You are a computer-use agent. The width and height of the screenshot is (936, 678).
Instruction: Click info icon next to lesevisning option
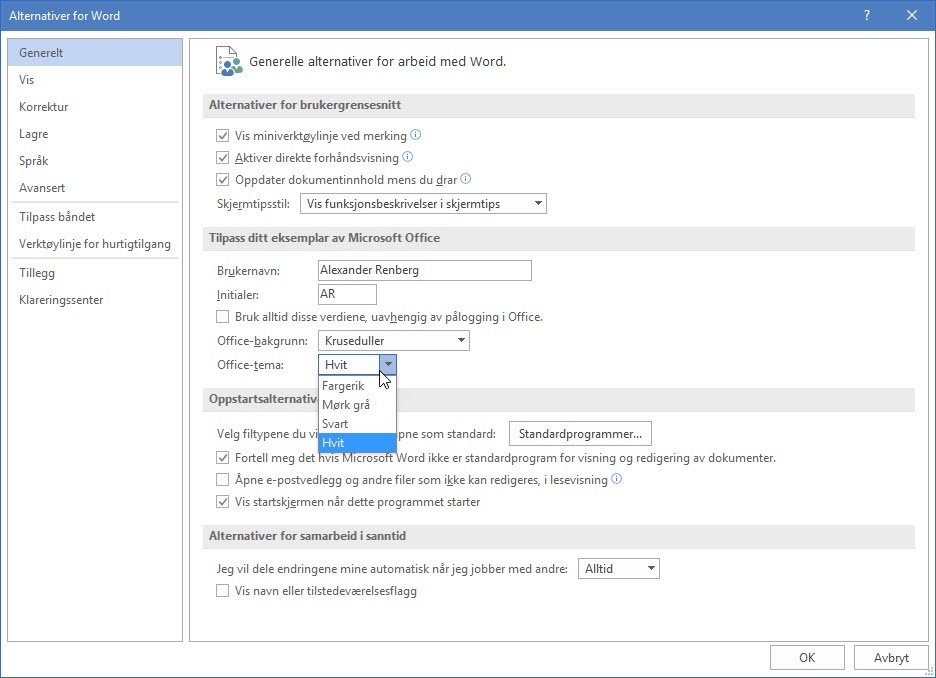pos(616,479)
